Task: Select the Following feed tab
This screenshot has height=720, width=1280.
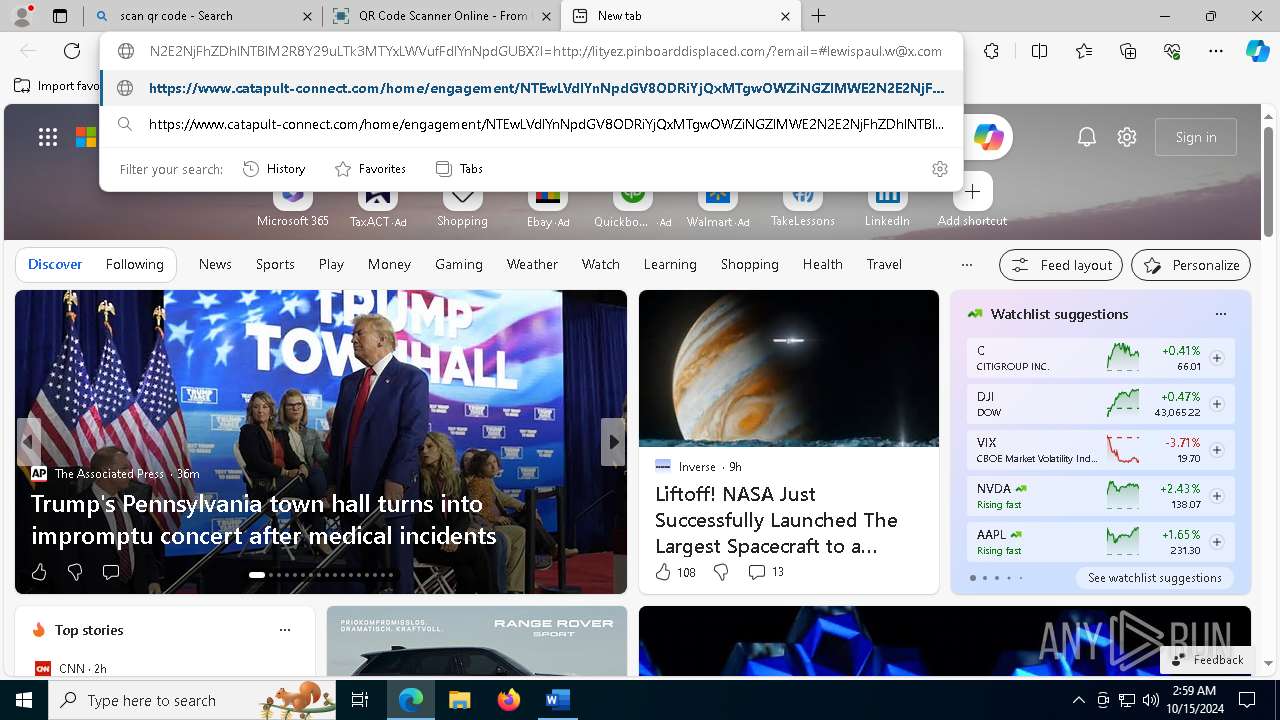Action: 135,265
